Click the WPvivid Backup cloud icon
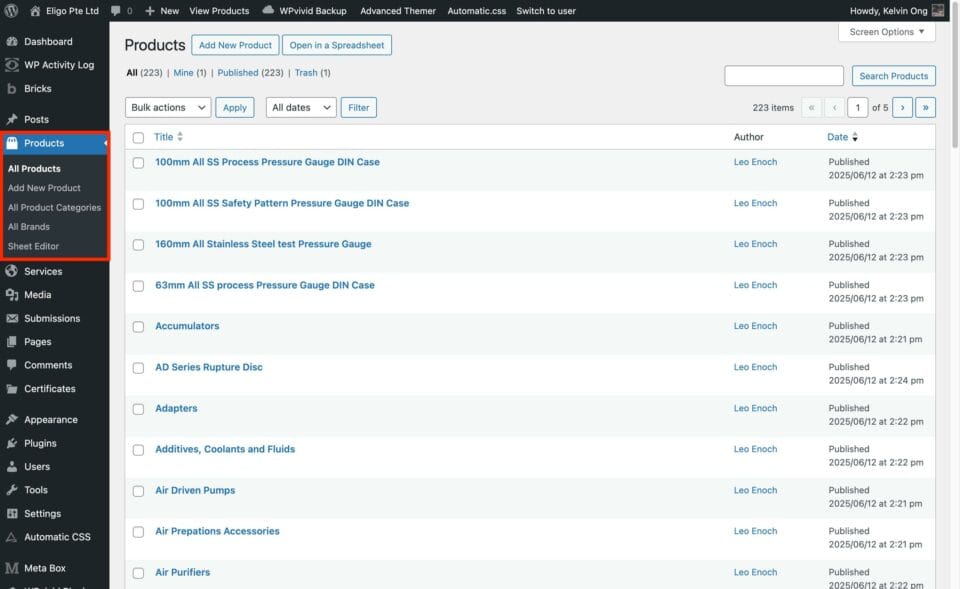The height and width of the screenshot is (589, 960). coord(268,11)
